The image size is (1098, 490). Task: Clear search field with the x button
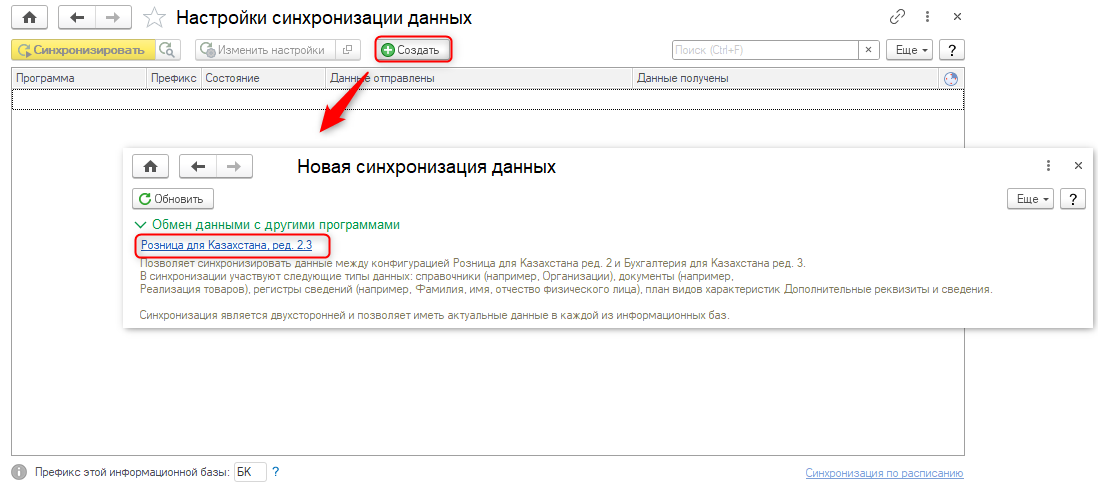869,50
